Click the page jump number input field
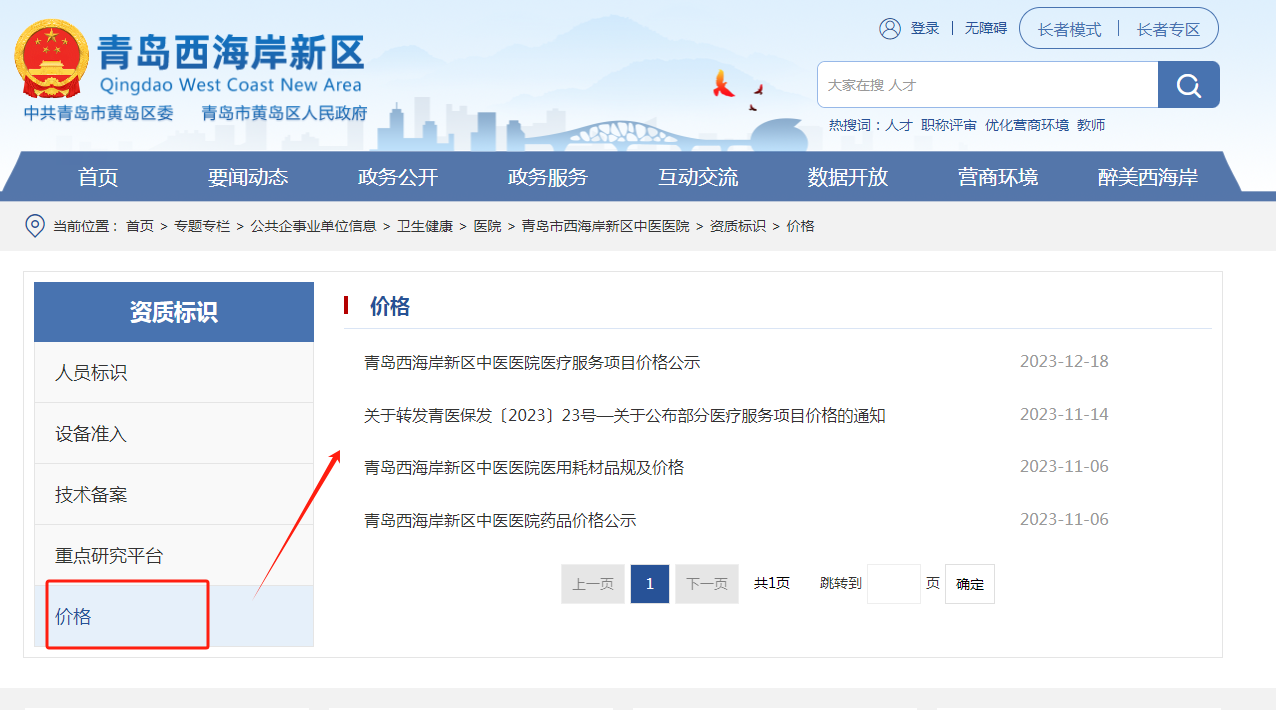1276x710 pixels. tap(893, 584)
